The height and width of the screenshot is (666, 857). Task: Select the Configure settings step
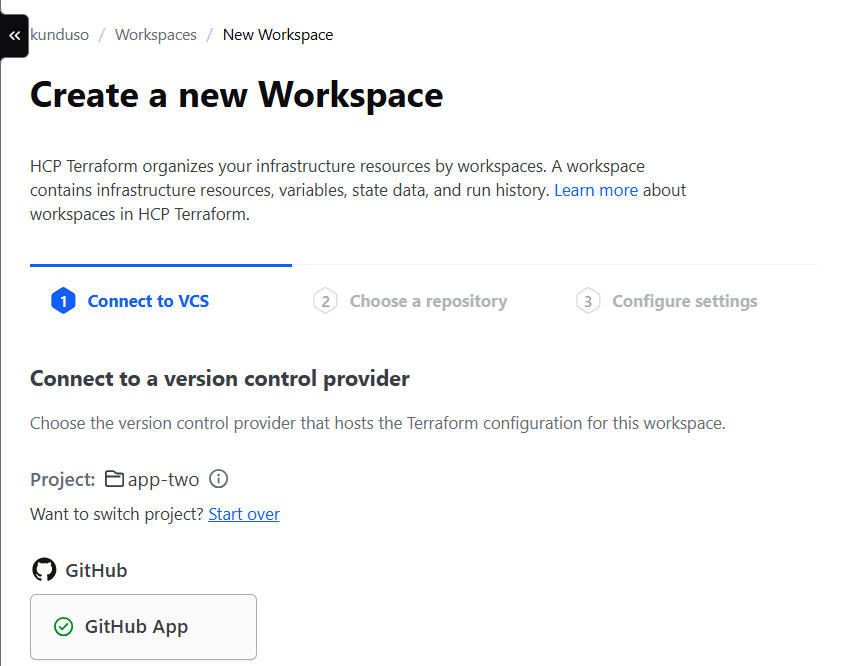685,301
